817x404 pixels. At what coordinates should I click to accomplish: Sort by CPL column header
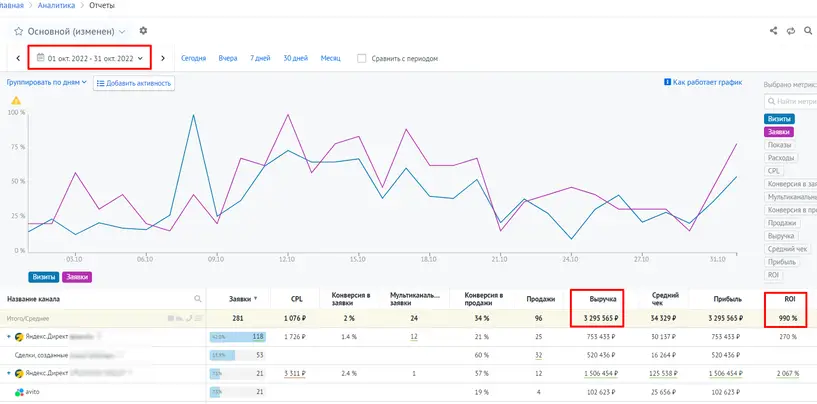[x=296, y=299]
